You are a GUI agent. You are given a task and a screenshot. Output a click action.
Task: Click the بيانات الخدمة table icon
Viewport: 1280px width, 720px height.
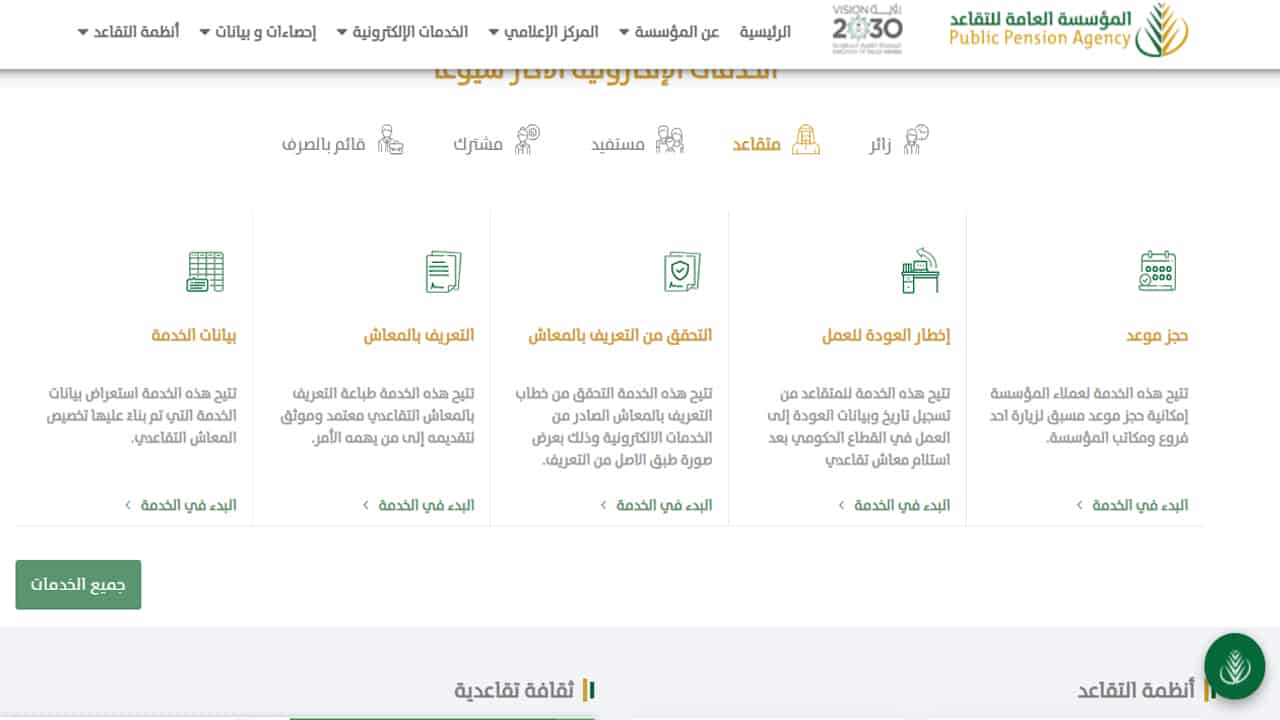205,271
